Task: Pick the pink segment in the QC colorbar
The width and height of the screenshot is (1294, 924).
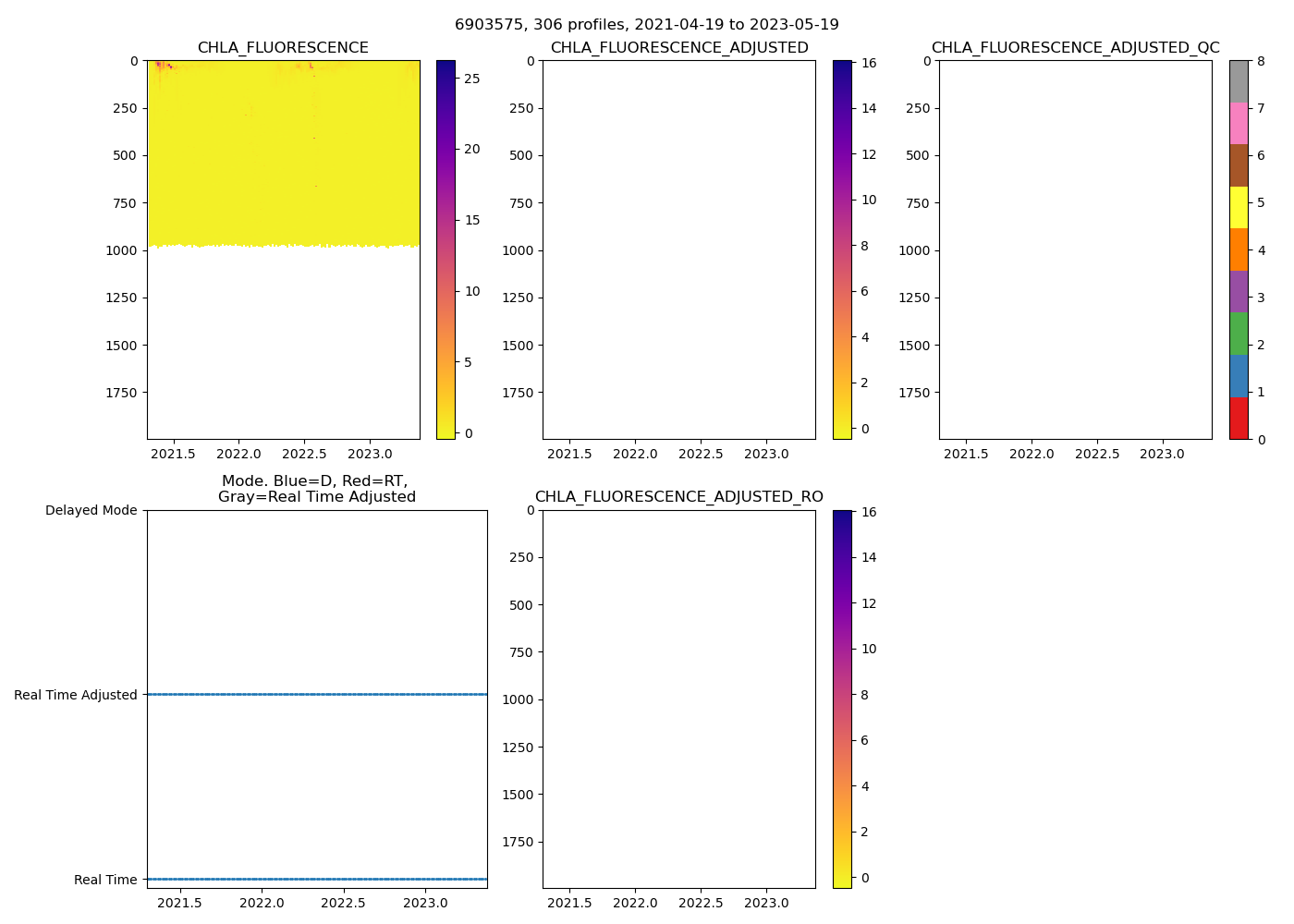Action: pyautogui.click(x=1239, y=123)
